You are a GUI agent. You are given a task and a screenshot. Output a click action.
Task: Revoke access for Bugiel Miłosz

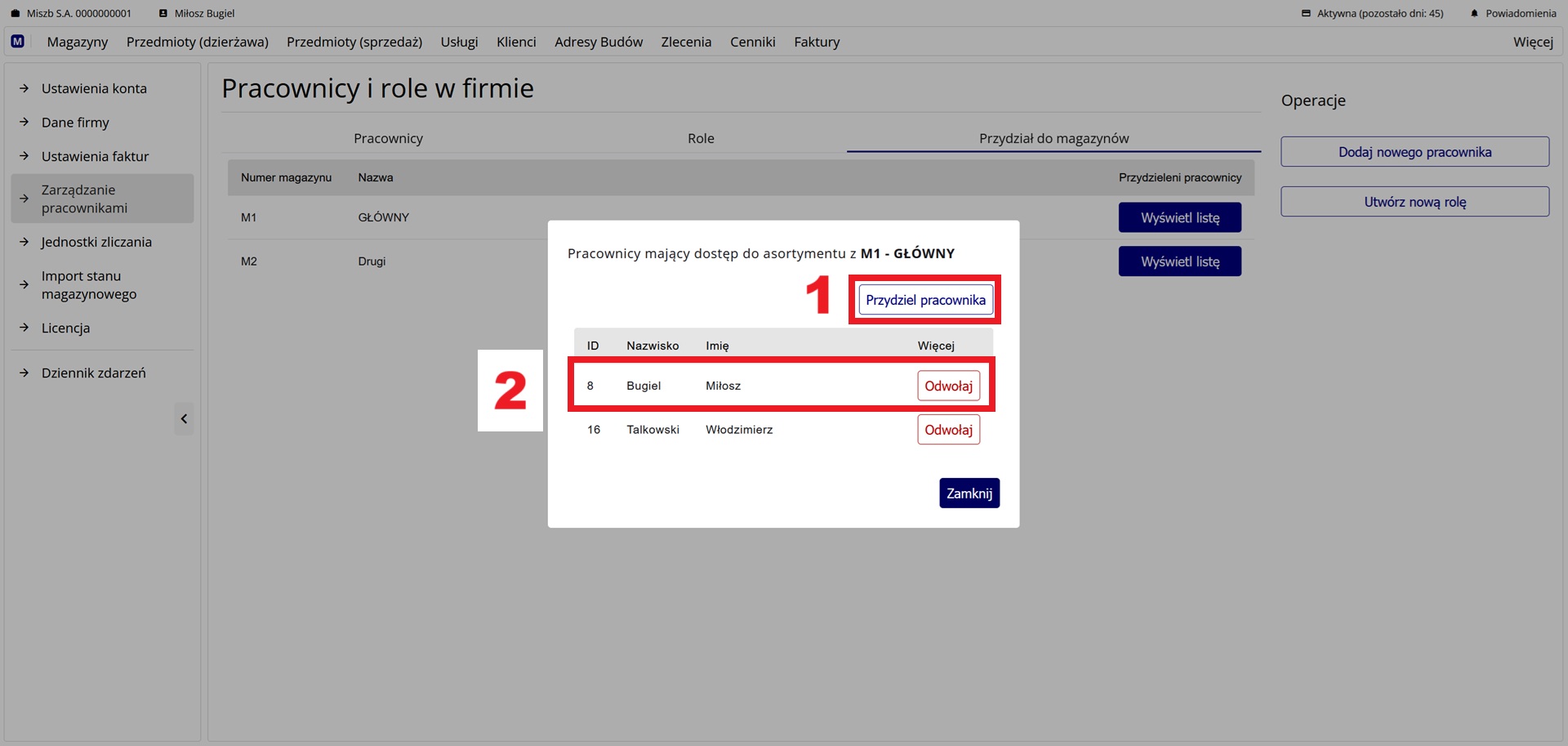coord(947,386)
